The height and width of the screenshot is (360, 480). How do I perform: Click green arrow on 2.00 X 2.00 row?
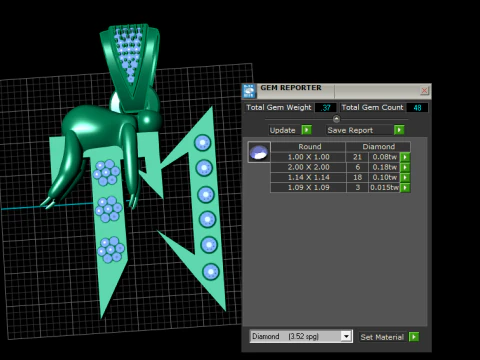(405, 167)
